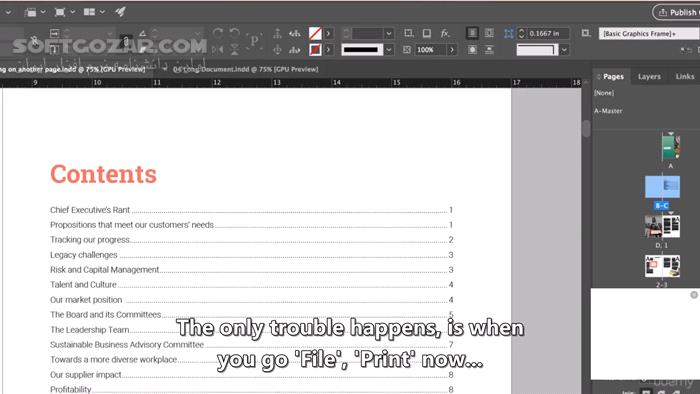This screenshot has height=394, width=700.
Task: Expand the arrange documents dropdown arrow
Action: click(x=102, y=12)
